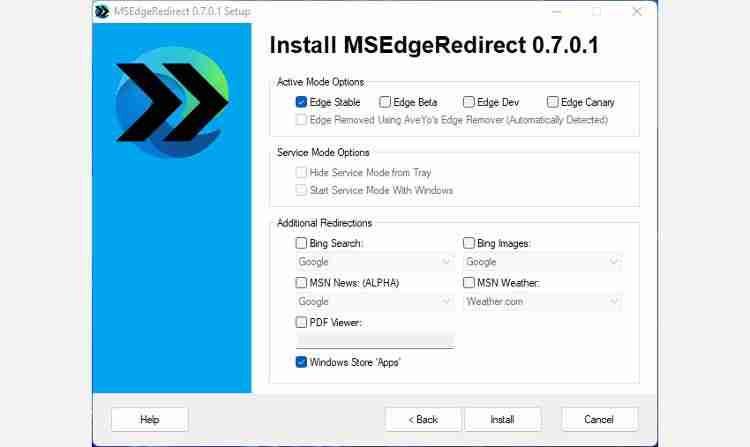The width and height of the screenshot is (750, 447).
Task: Click the Install button
Action: [503, 420]
